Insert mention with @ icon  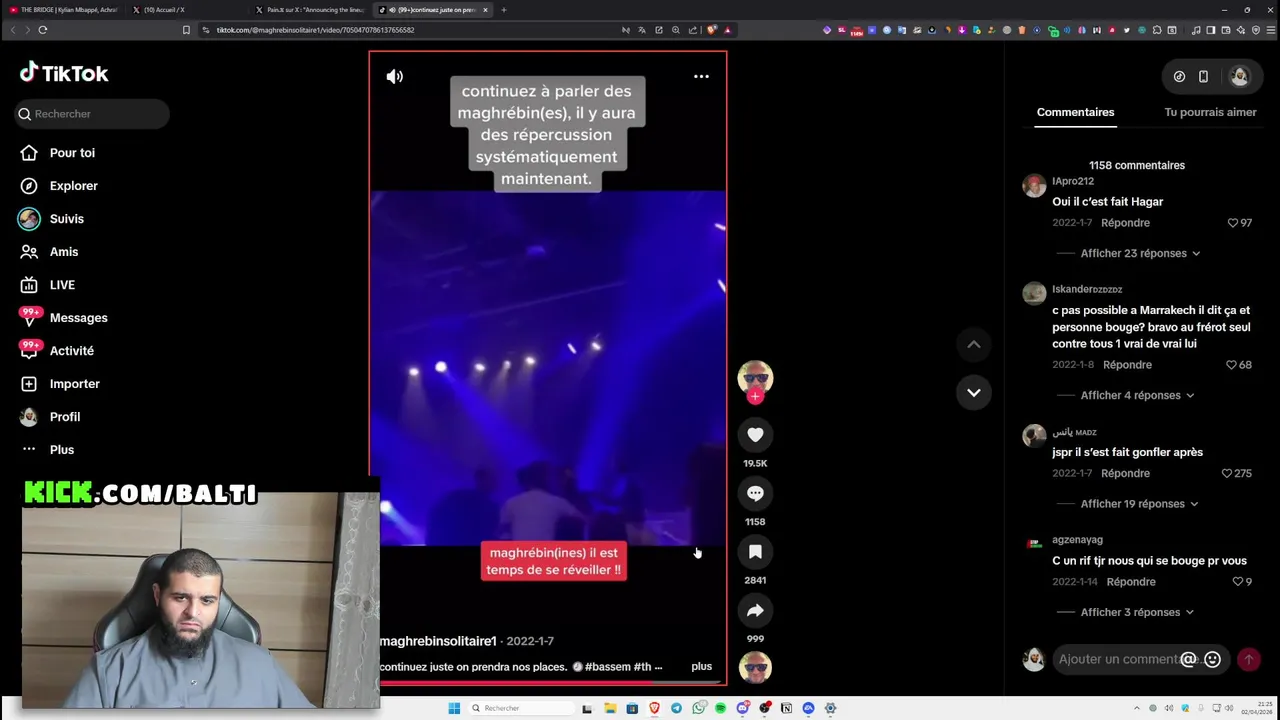[x=1188, y=659]
